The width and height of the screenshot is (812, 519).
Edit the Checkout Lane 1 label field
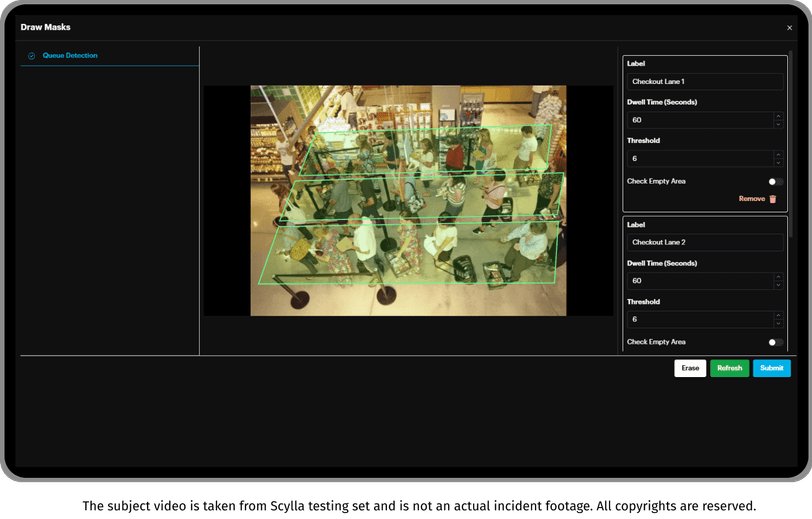point(705,82)
